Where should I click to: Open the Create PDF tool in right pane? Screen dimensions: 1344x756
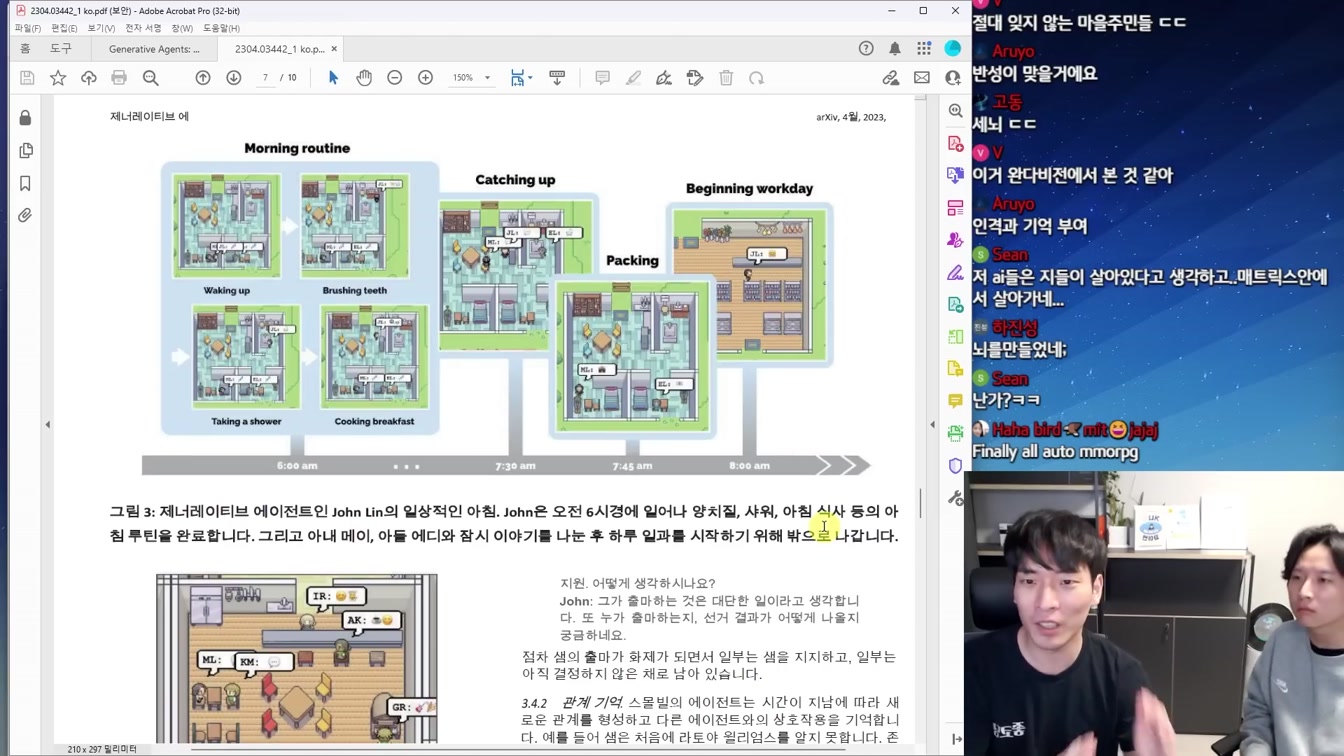[x=956, y=144]
